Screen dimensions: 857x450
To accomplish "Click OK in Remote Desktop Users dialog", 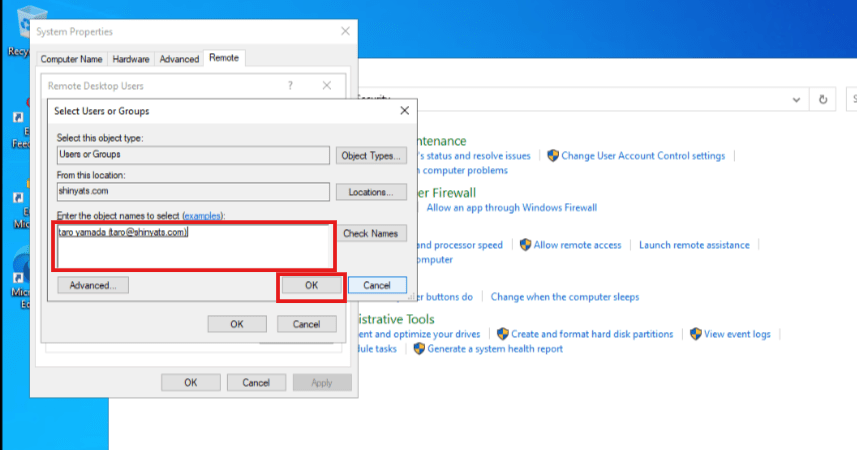I will (x=237, y=324).
